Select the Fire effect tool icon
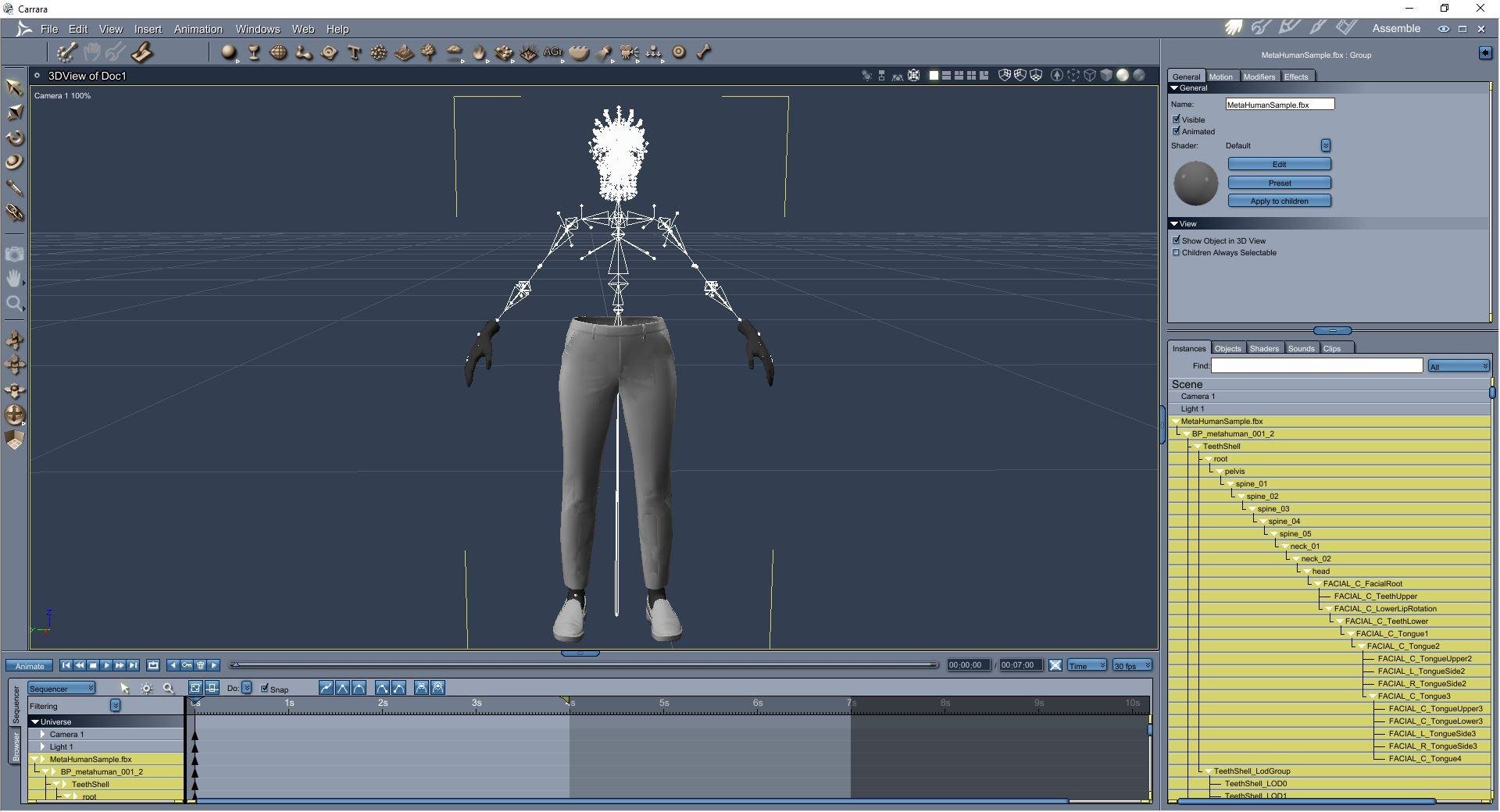Screen dimensions: 1500x812 (479, 53)
